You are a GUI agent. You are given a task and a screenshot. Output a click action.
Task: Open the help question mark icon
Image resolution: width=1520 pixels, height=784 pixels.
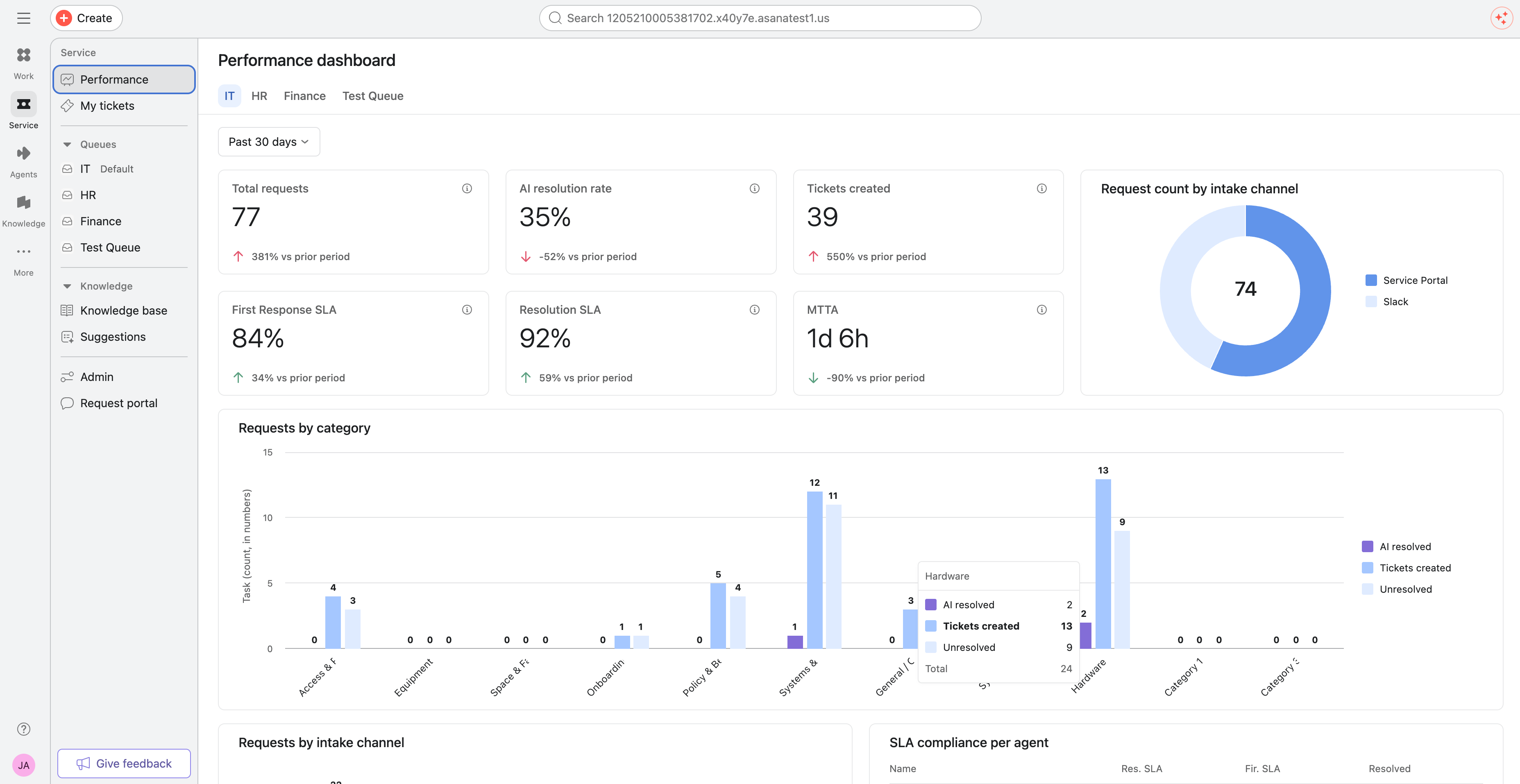click(24, 729)
